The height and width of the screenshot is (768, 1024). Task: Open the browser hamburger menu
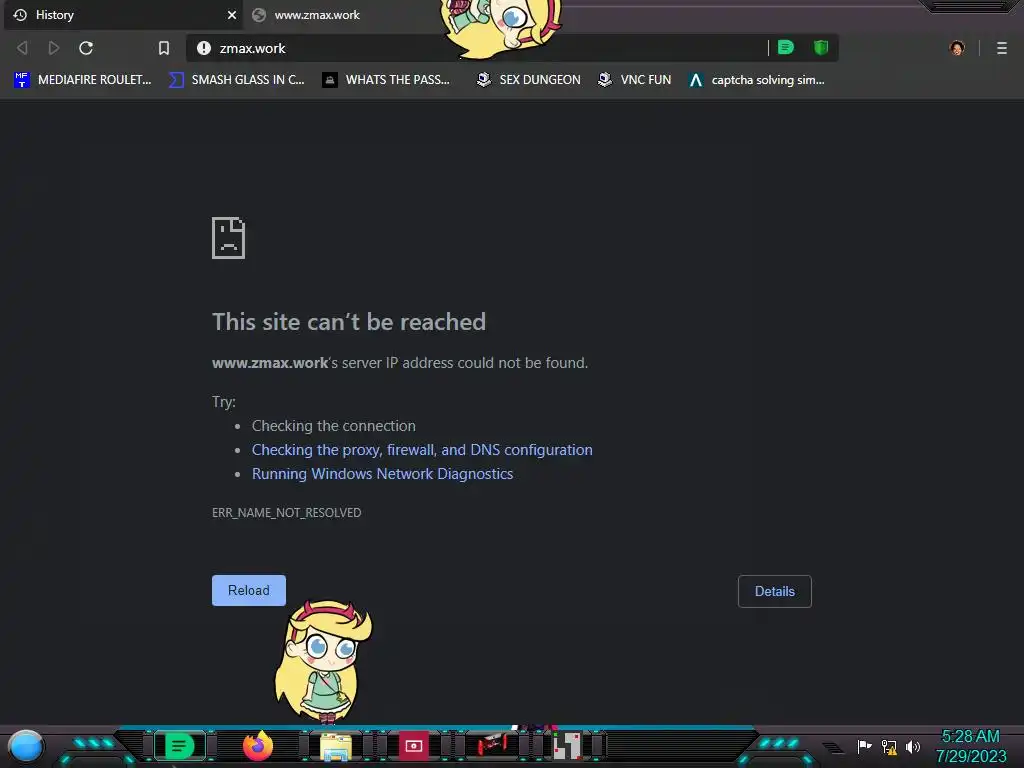click(x=1002, y=48)
